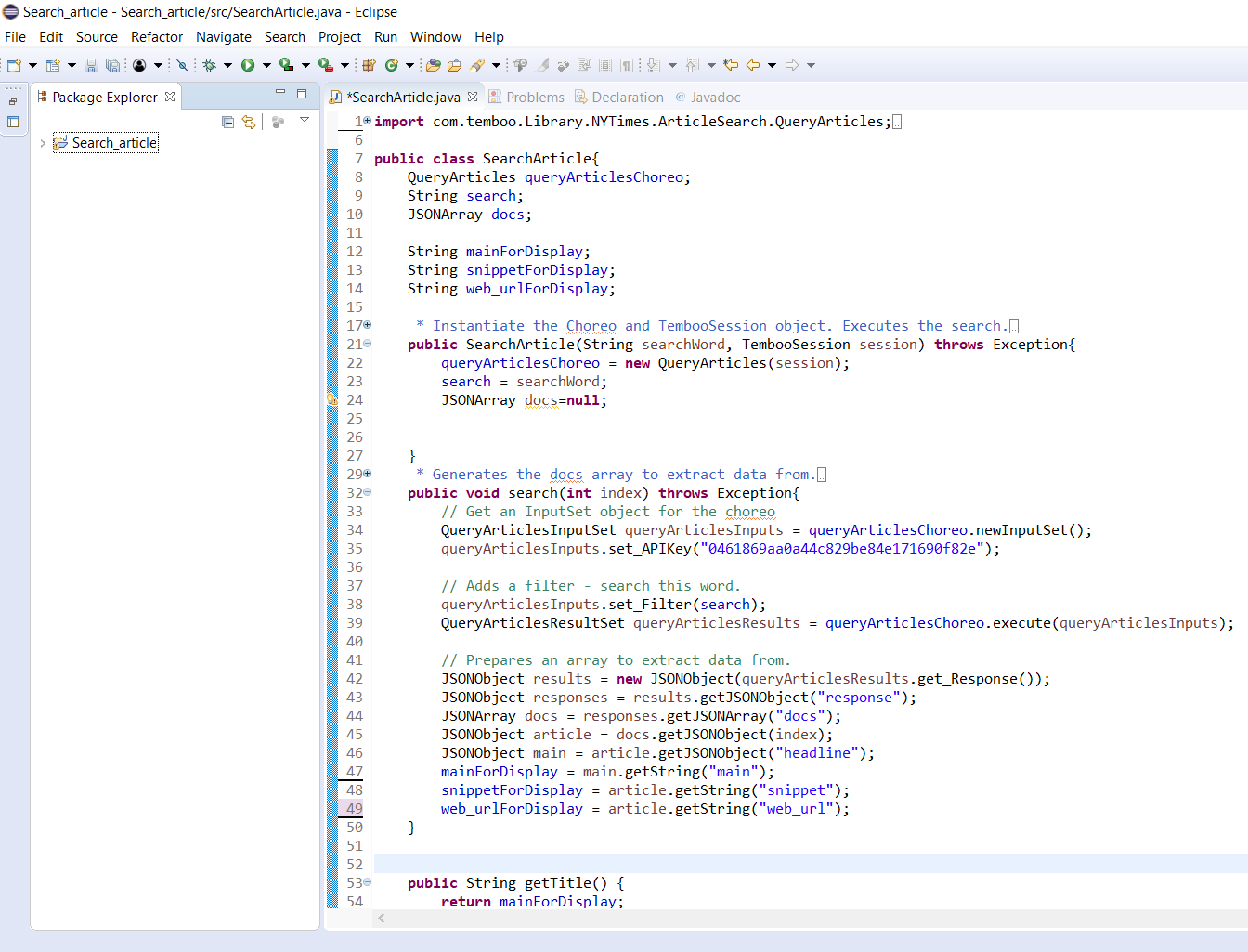The image size is (1248, 952).
Task: Click the Next Annotation icon
Action: (x=654, y=65)
